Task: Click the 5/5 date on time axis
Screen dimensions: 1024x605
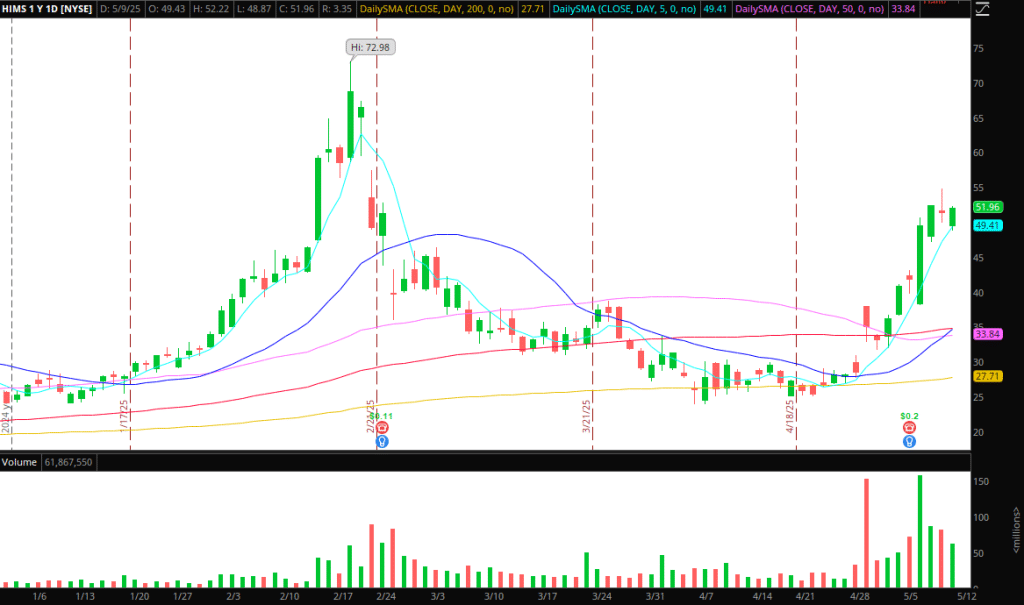Action: coord(911,596)
